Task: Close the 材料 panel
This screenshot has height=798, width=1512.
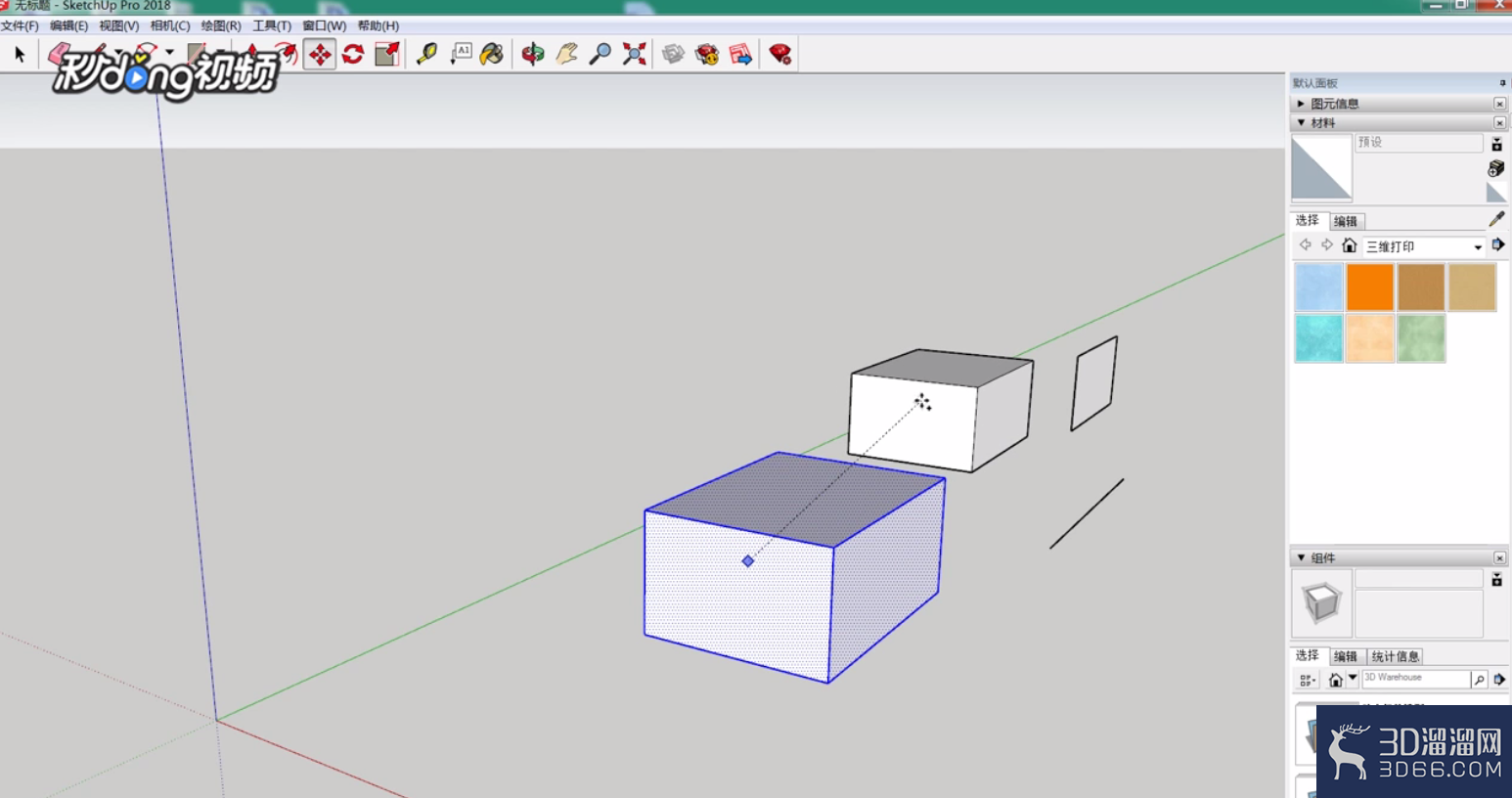Action: [x=1499, y=123]
